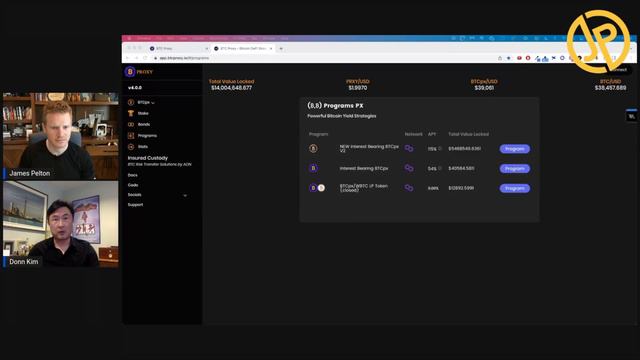640x360 pixels.
Task: Click Program button for BTCpx/WBTC LP Token row
Action: click(515, 188)
